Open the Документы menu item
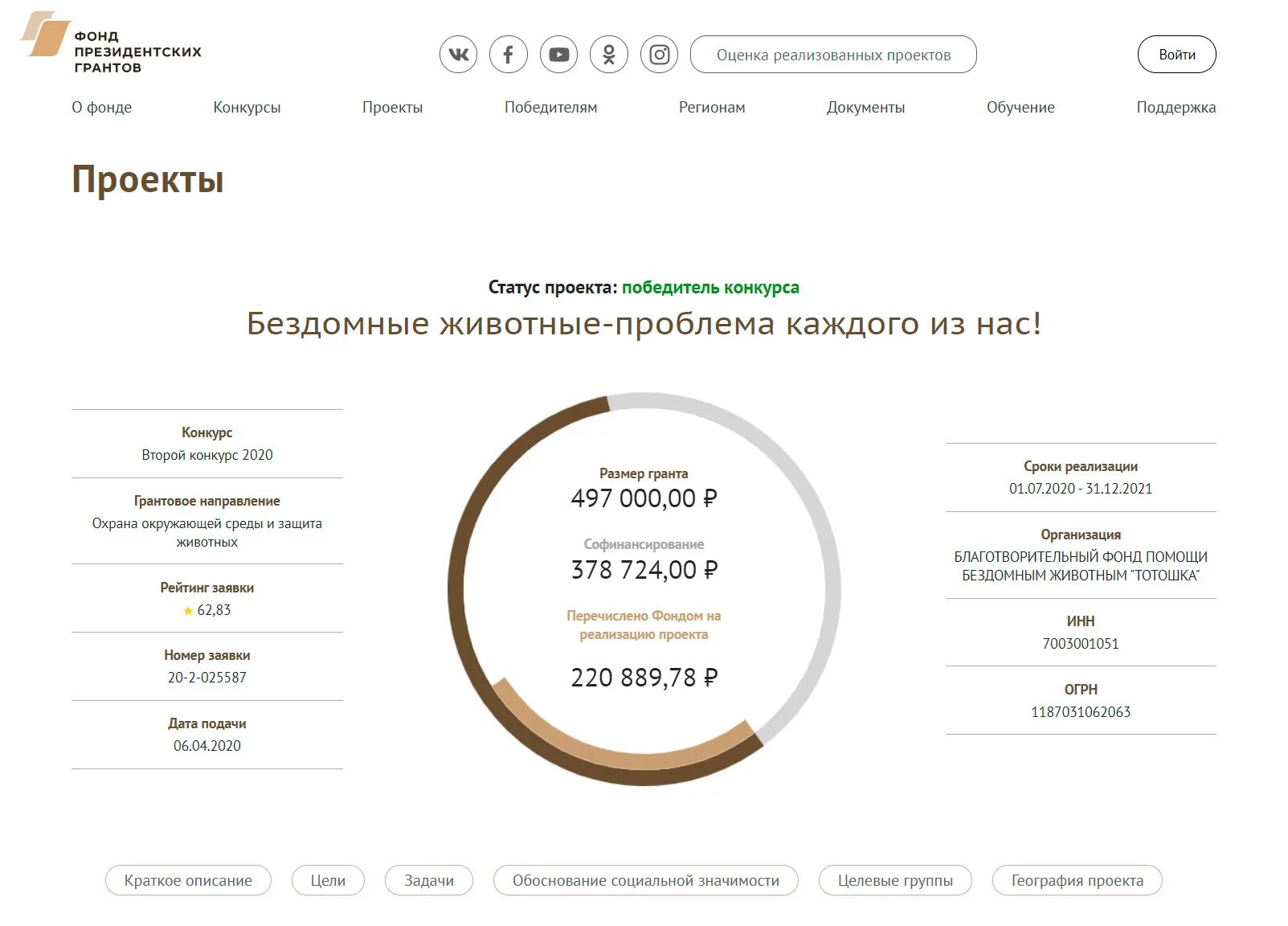This screenshot has width=1288, height=926. pos(865,107)
